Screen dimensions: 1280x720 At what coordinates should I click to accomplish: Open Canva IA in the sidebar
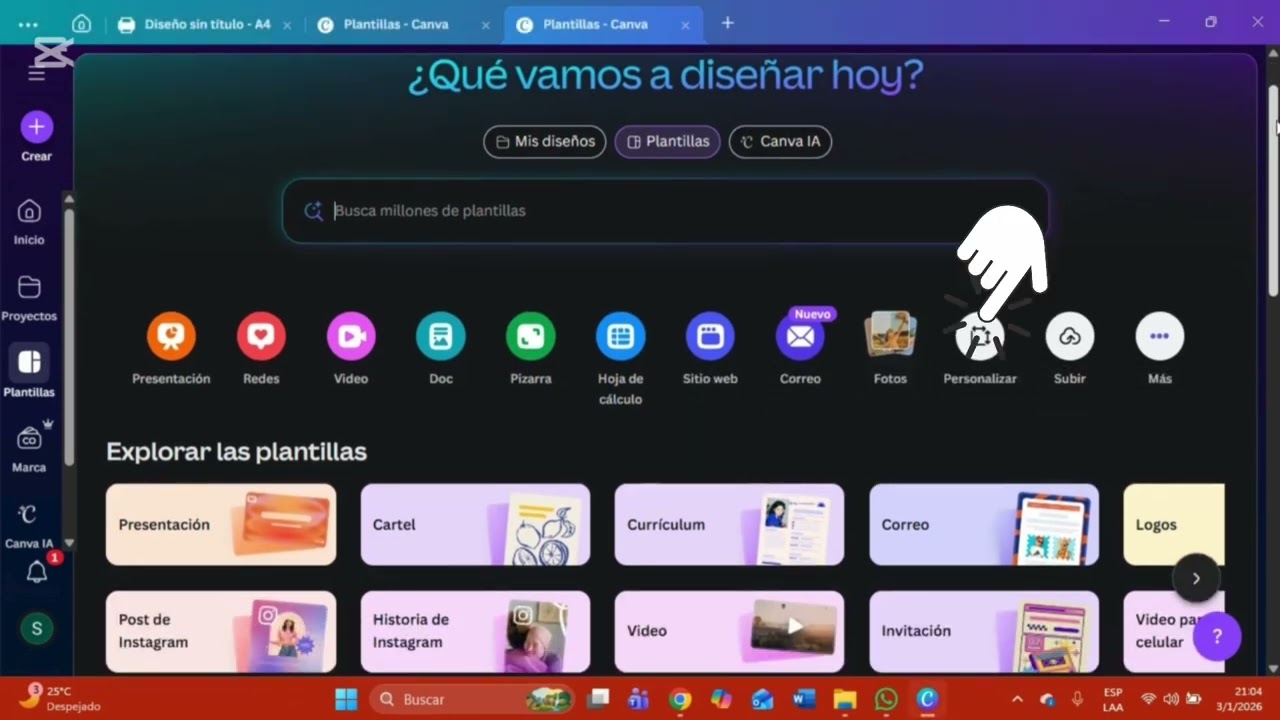pyautogui.click(x=29, y=525)
